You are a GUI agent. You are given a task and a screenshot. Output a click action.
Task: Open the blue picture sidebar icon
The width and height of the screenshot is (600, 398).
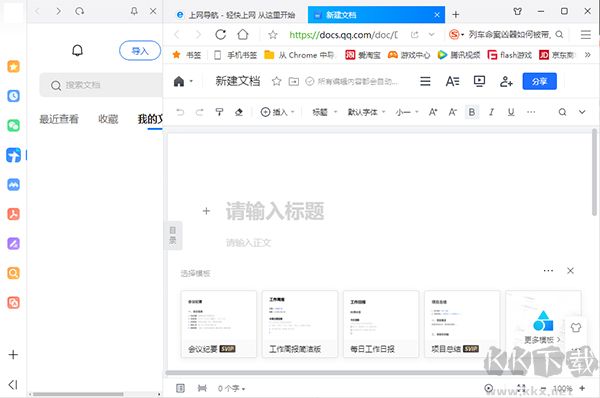click(13, 184)
